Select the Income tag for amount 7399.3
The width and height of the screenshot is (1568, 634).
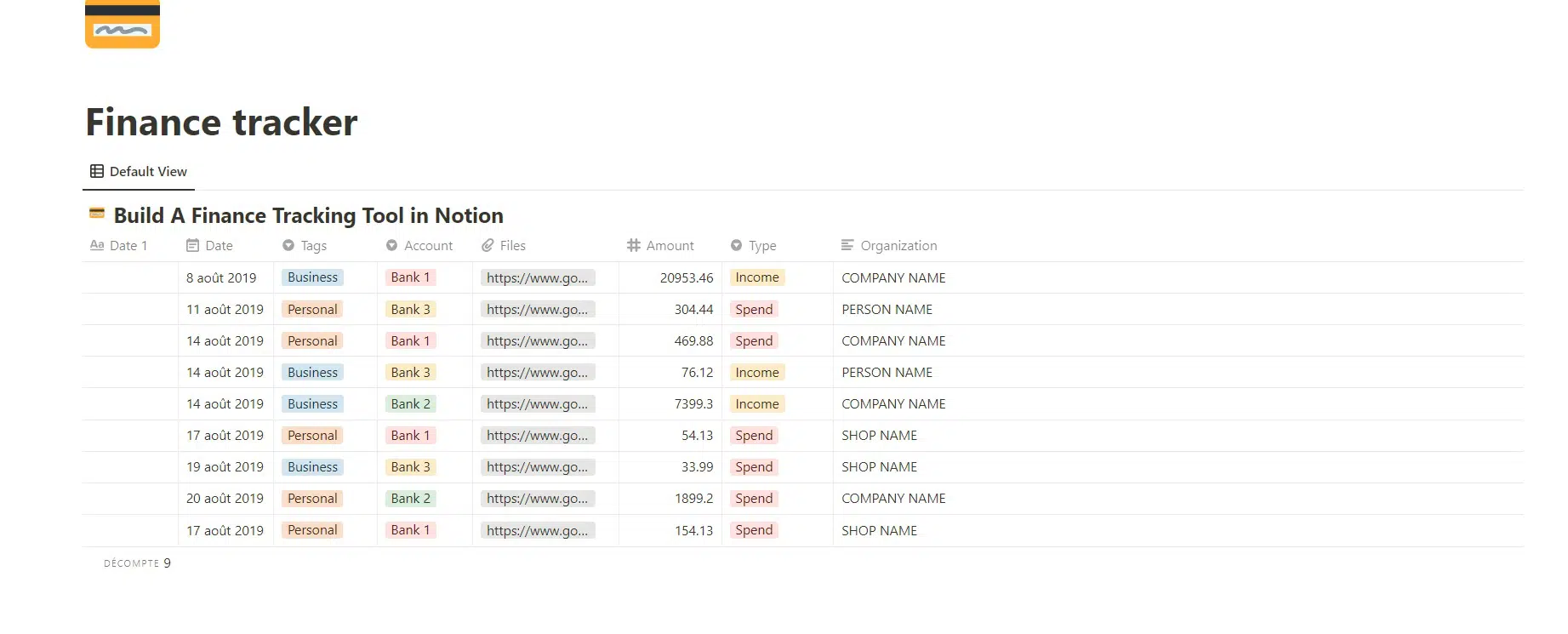tap(756, 404)
